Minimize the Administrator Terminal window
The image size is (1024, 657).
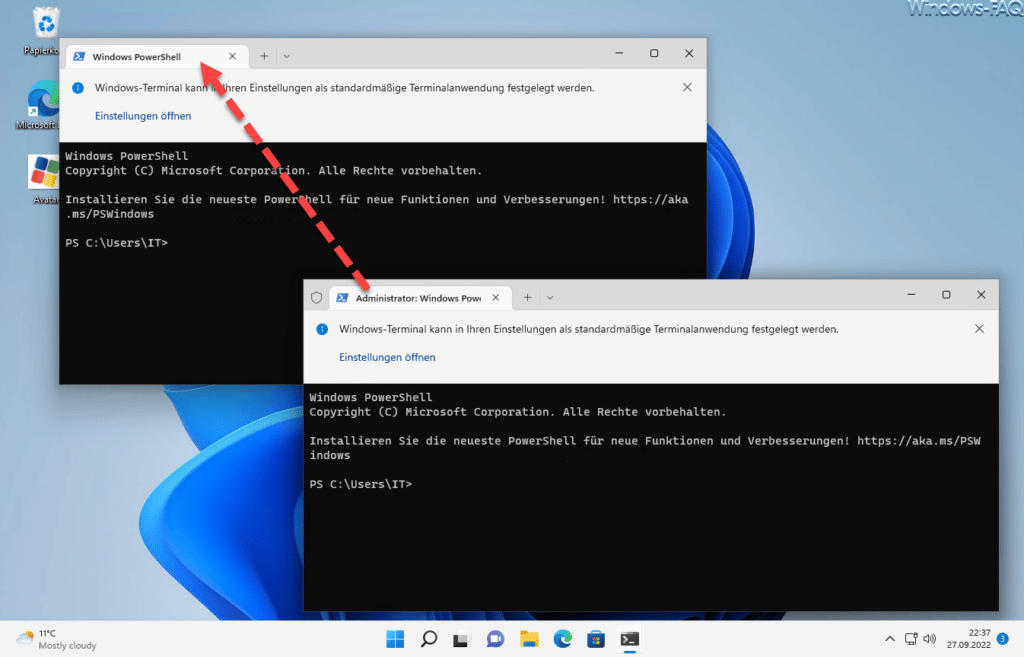coord(911,295)
